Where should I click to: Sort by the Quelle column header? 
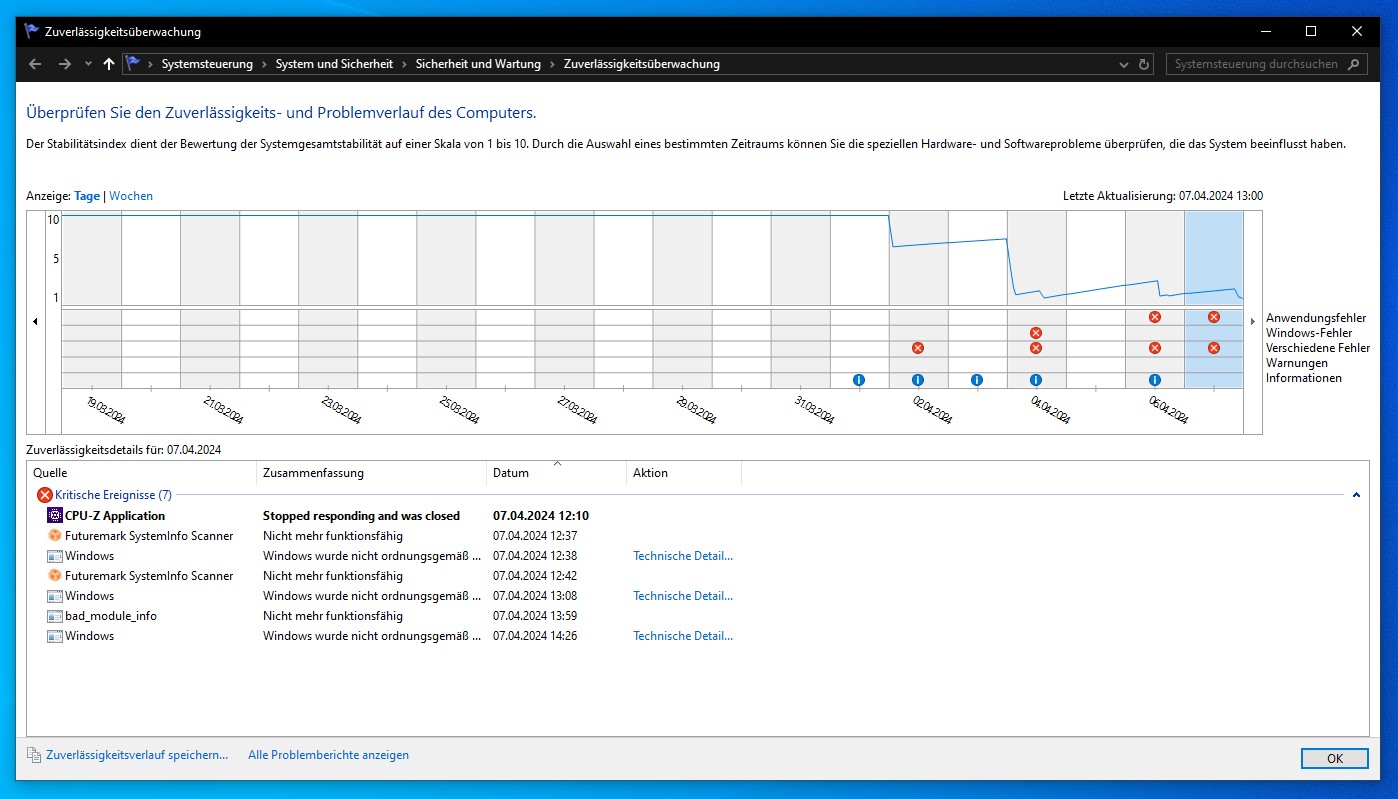142,473
